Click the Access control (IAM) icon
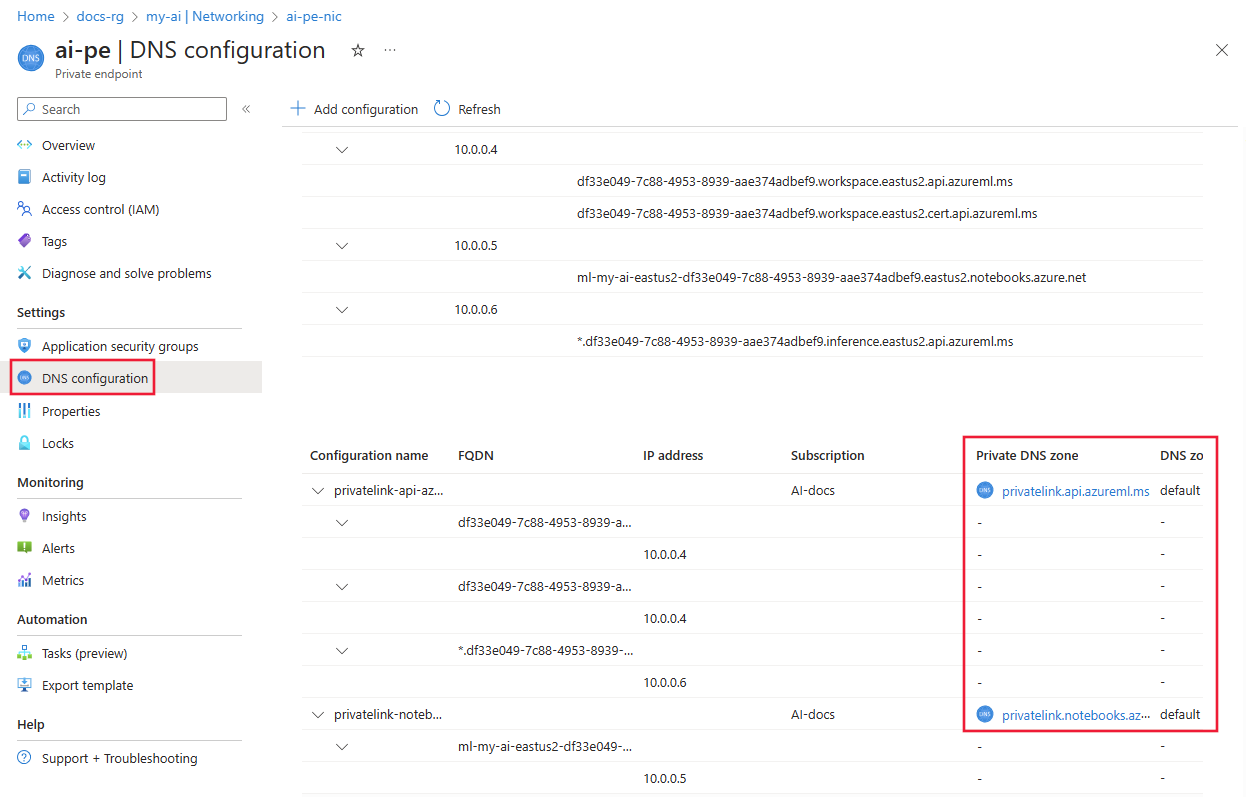 coord(25,209)
